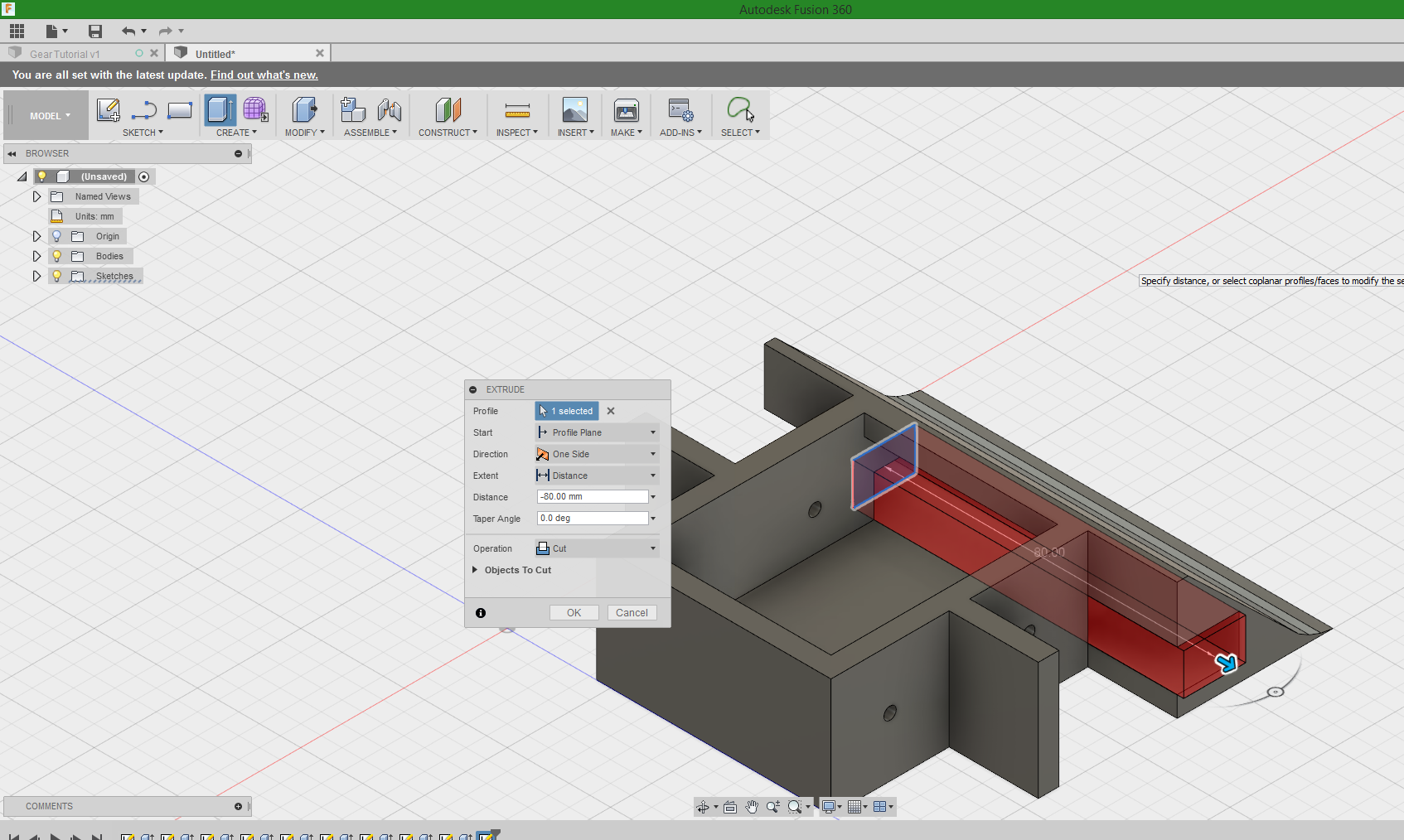Click the Taper Angle input field
The height and width of the screenshot is (840, 1404).
point(593,519)
